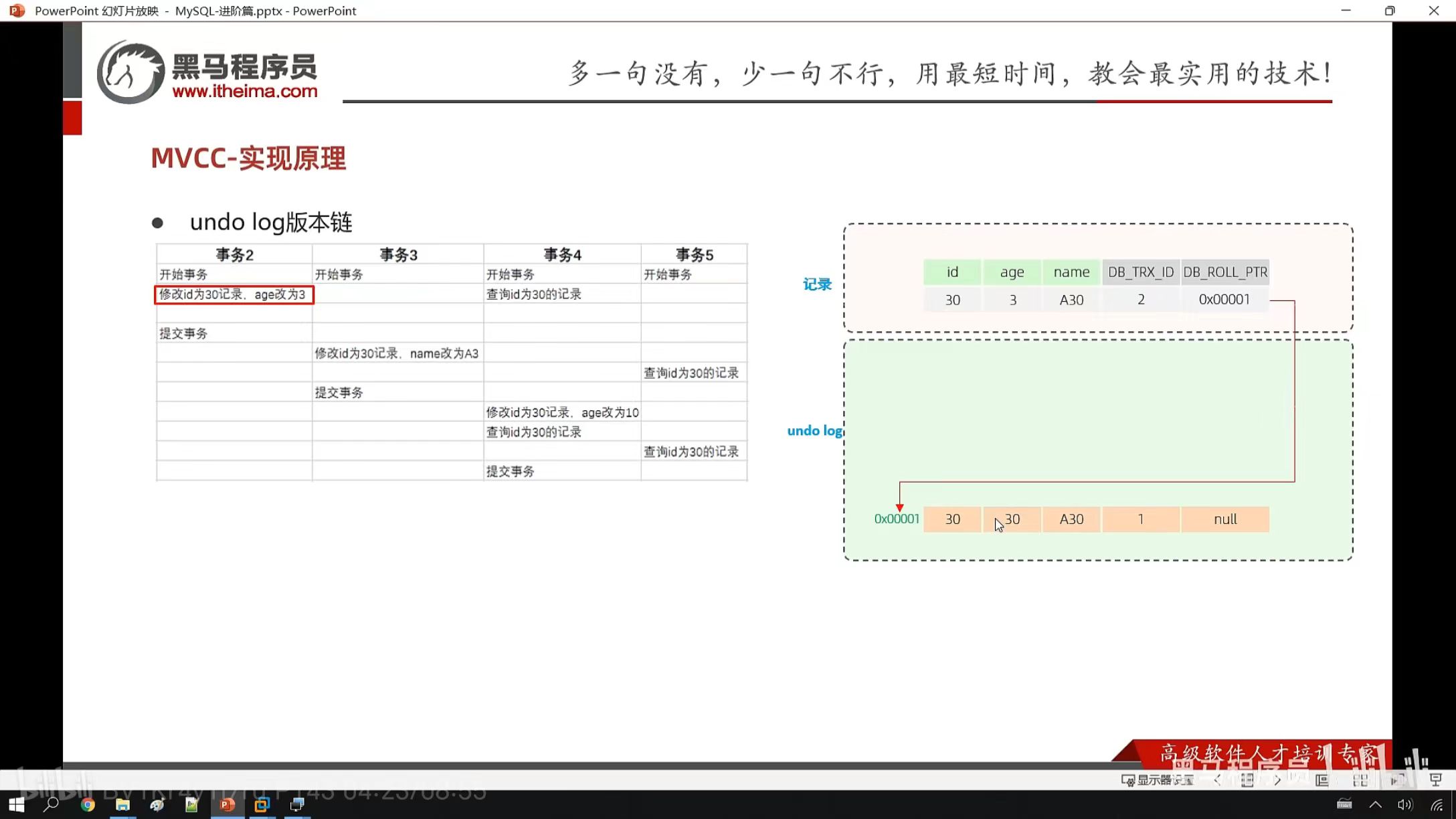Image resolution: width=1456 pixels, height=819 pixels.
Task: Click 开始事务 under 事务5
Action: [x=668, y=274]
